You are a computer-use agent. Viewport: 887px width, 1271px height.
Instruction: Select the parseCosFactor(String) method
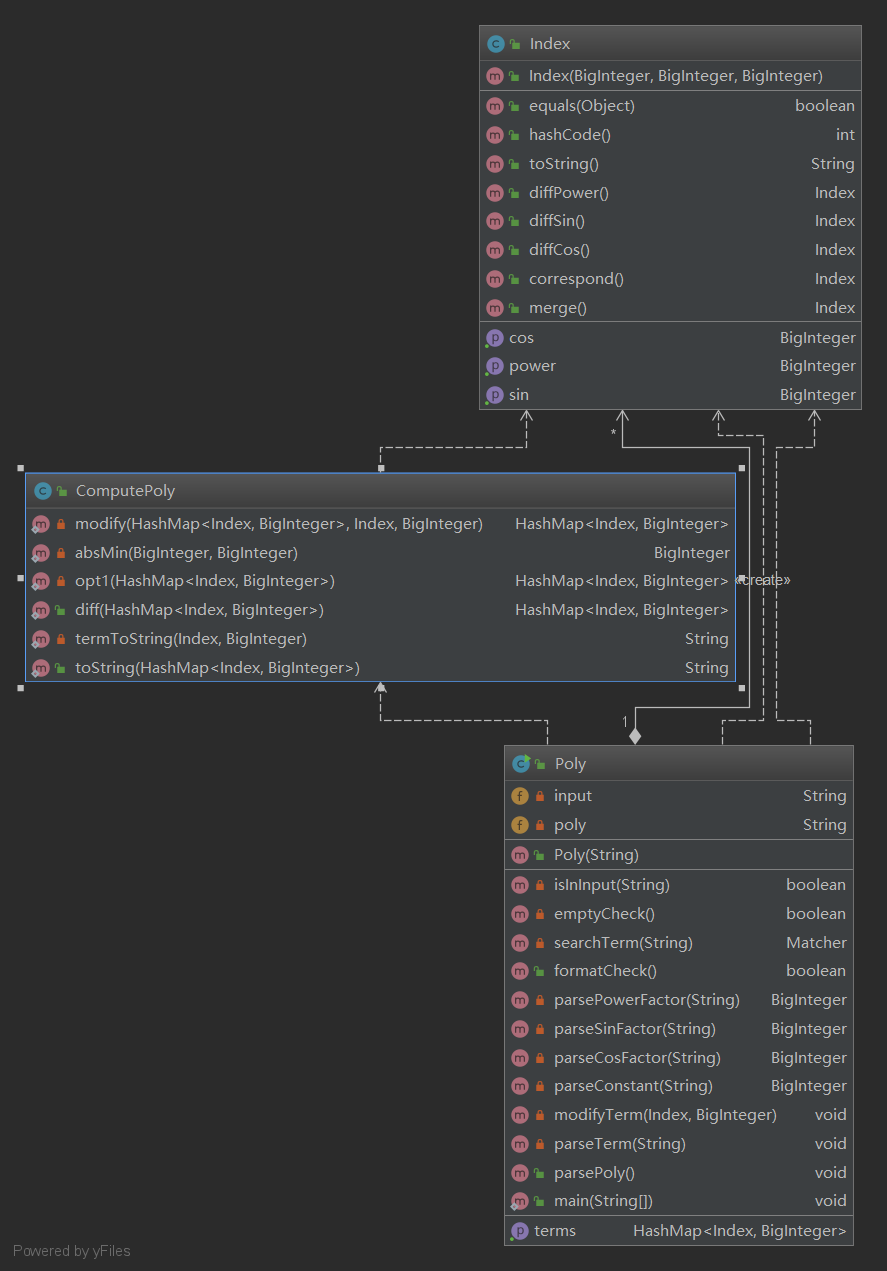[x=679, y=1058]
